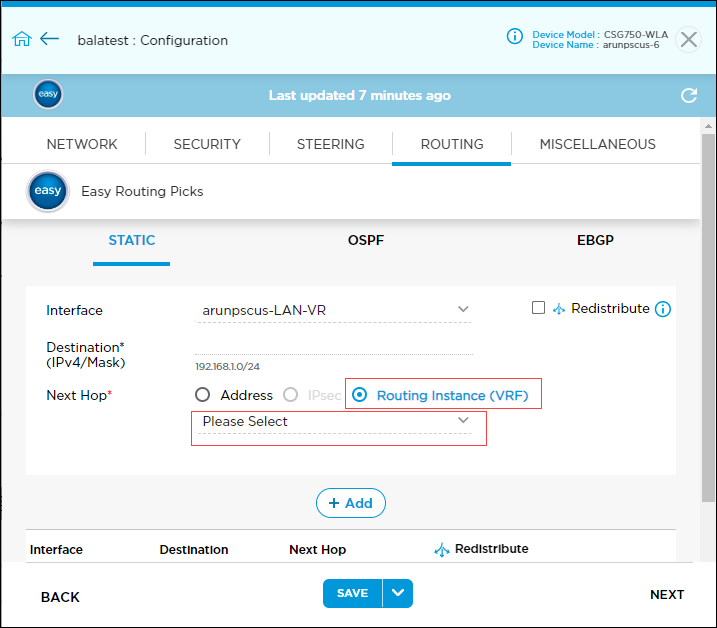The height and width of the screenshot is (628, 717).
Task: Open the OSPF routing tab
Action: pyautogui.click(x=365, y=240)
